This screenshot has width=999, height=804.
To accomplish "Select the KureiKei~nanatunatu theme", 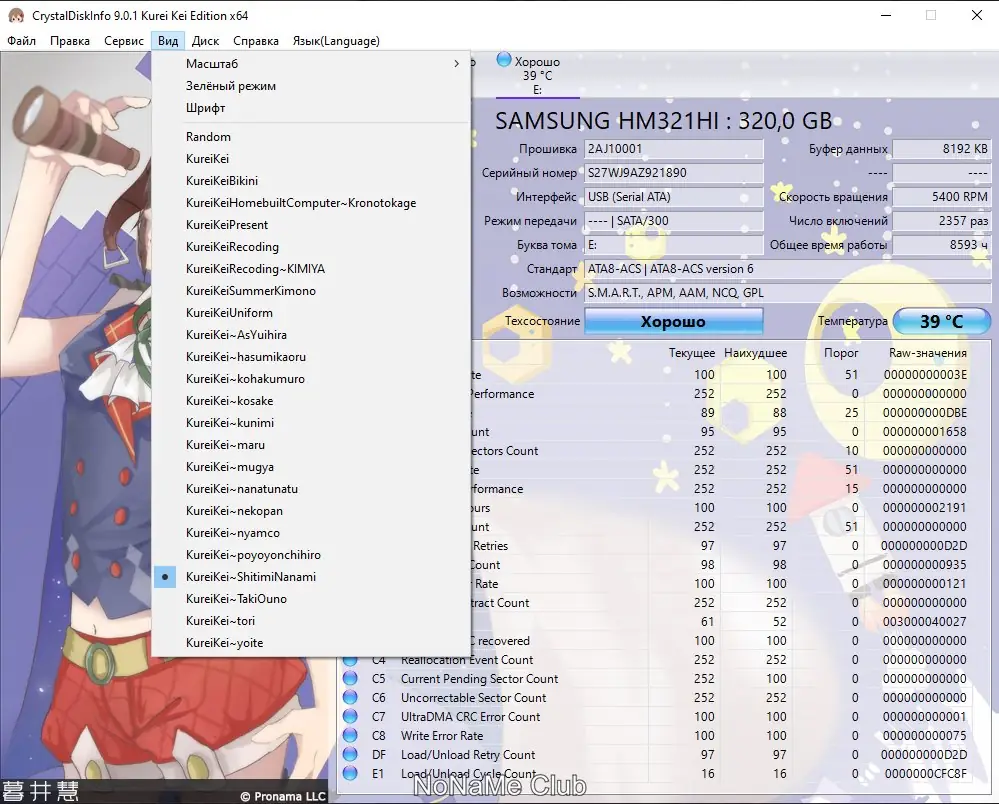I will (x=311, y=489).
